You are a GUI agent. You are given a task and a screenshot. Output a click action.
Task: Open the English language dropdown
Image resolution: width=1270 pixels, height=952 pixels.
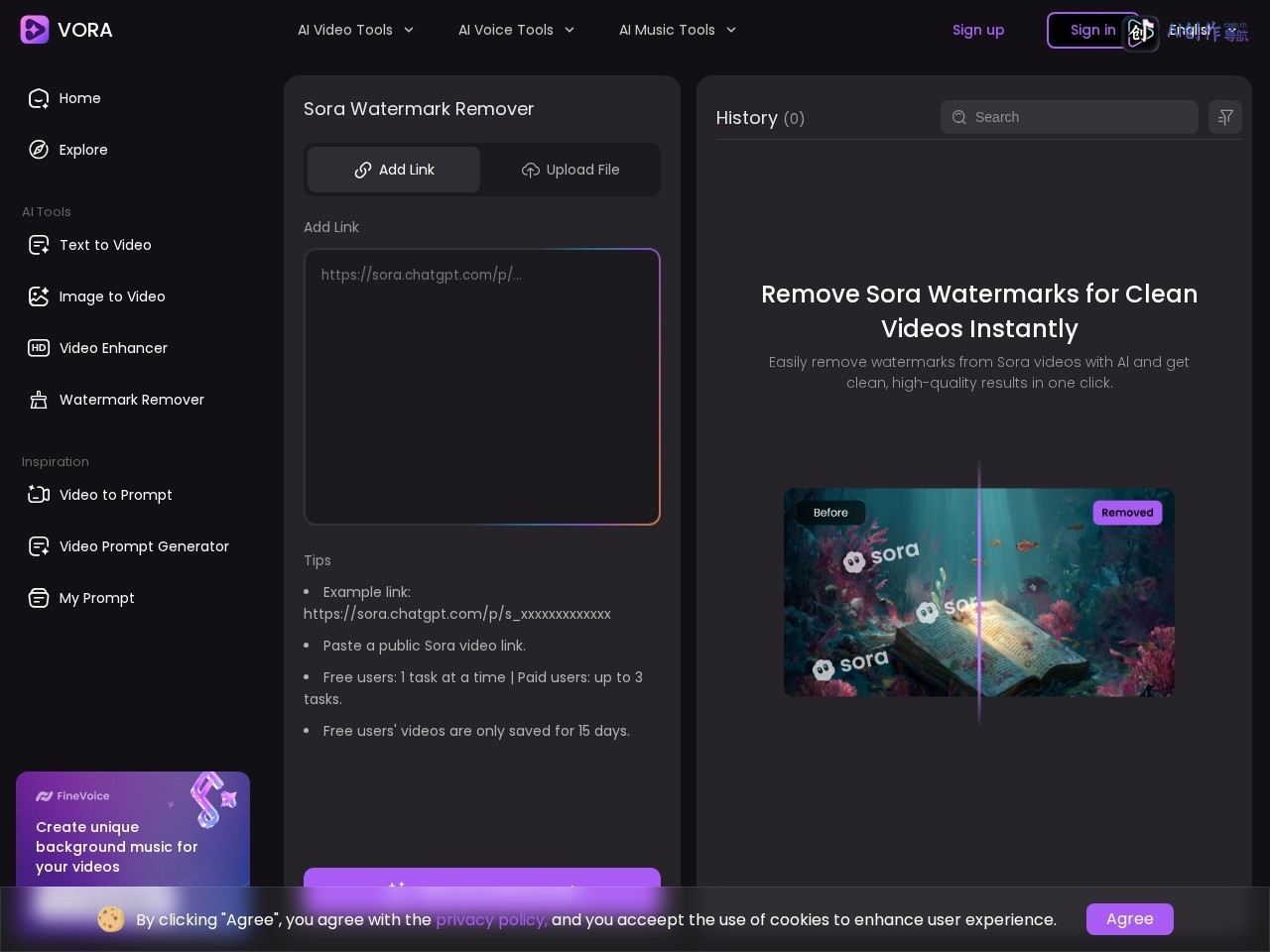pos(1201,30)
